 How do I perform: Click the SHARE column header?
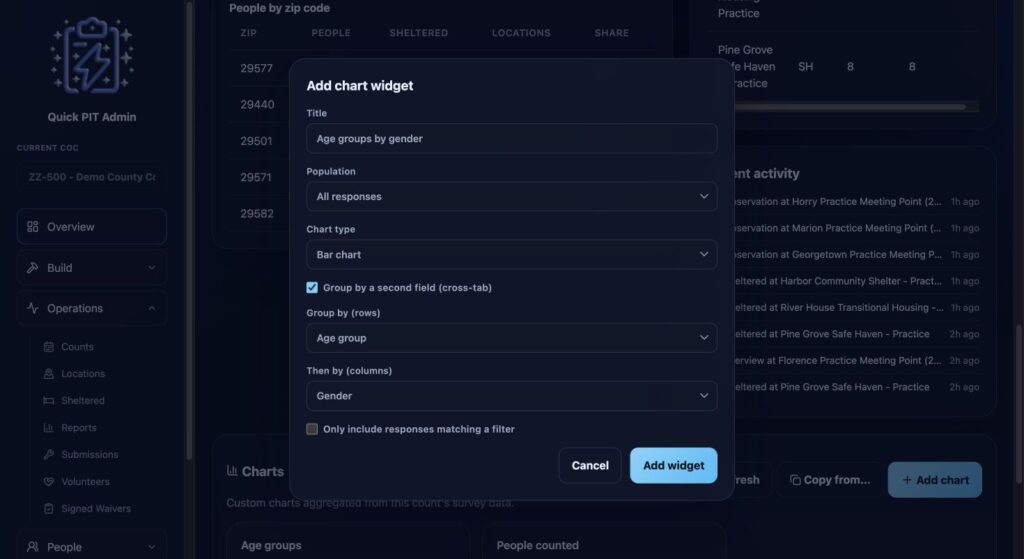click(611, 33)
